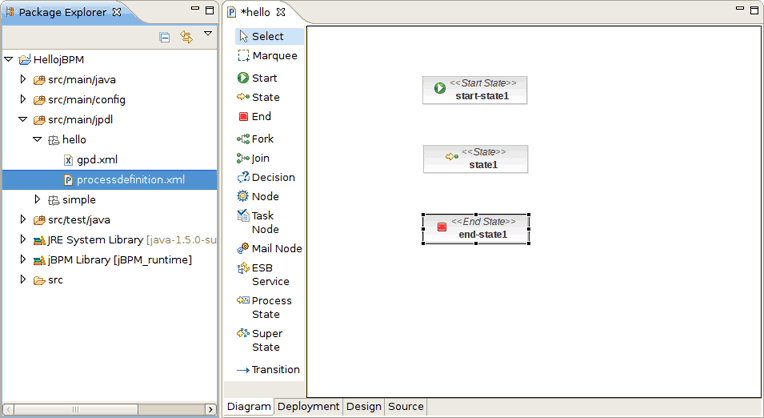The image size is (764, 418).
Task: Expand JRE System Library node
Action: [22, 239]
